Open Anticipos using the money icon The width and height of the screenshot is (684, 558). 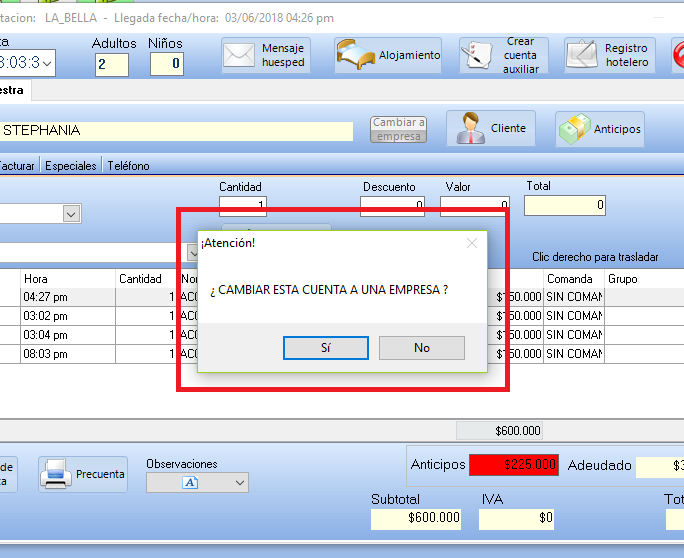point(574,129)
